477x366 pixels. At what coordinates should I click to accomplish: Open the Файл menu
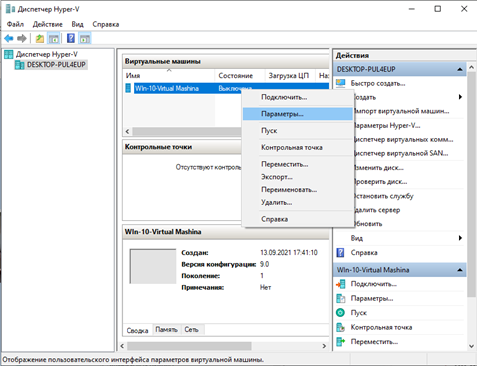15,24
